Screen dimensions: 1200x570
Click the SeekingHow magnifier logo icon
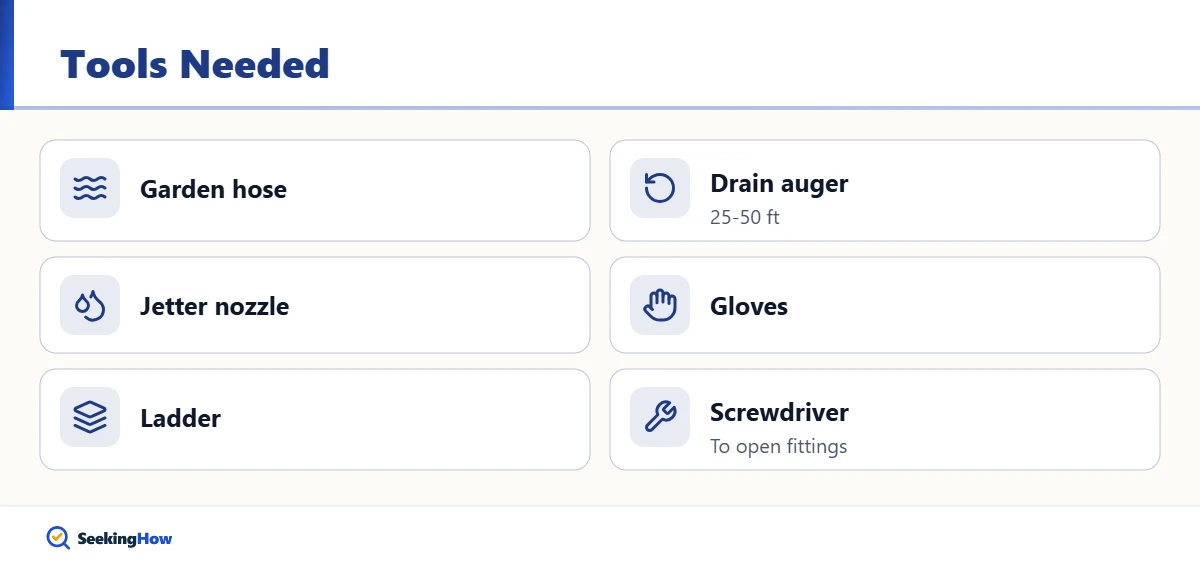(x=58, y=538)
